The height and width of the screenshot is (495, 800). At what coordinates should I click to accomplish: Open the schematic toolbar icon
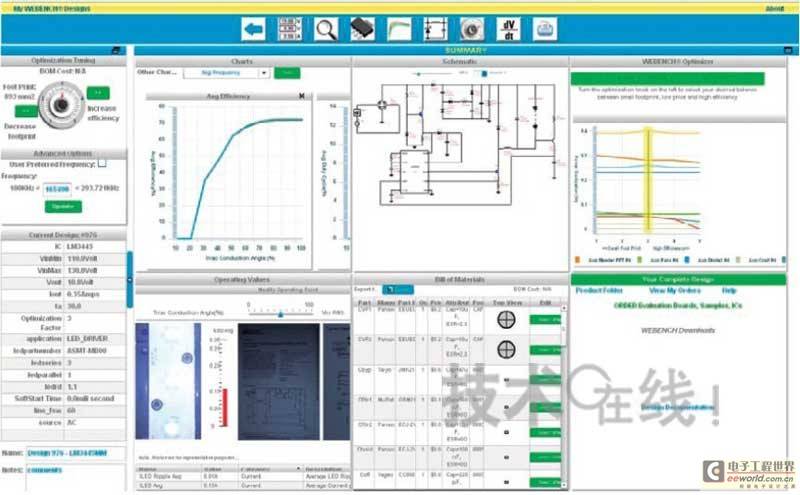click(x=435, y=29)
